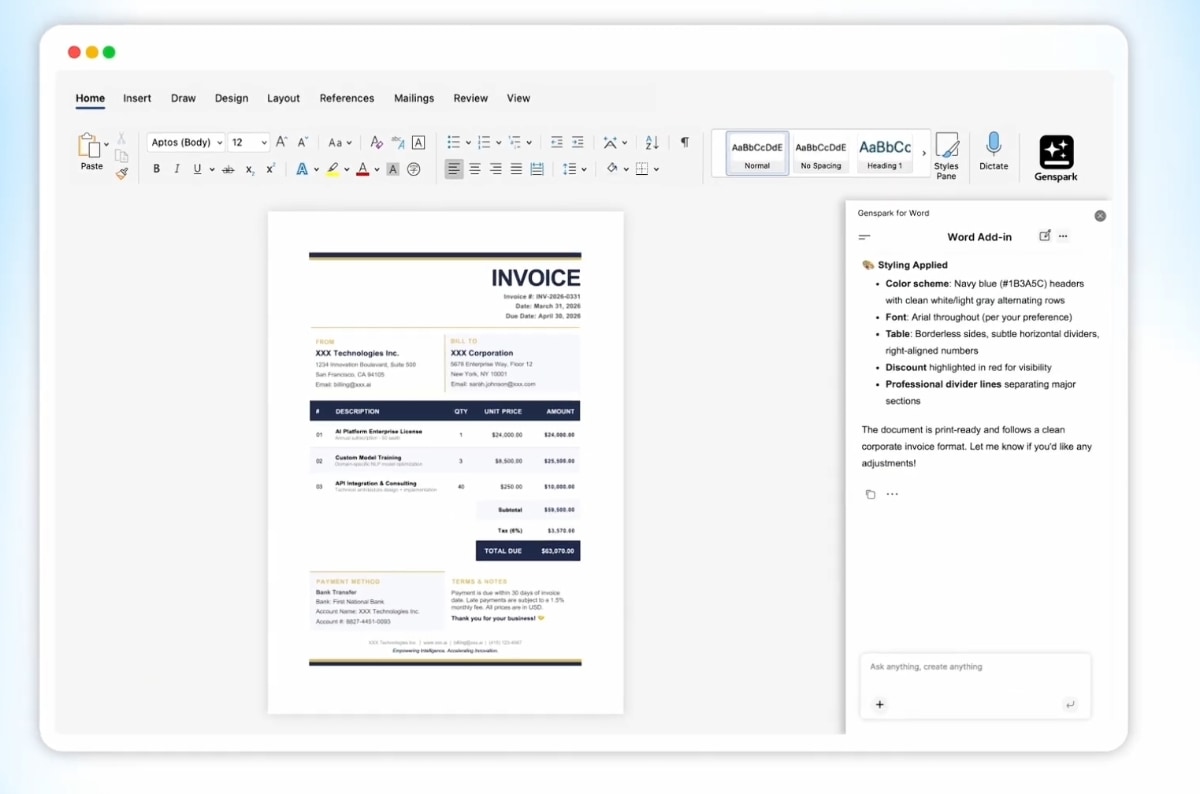
Task: Switch to the Layout ribbon tab
Action: 283,98
